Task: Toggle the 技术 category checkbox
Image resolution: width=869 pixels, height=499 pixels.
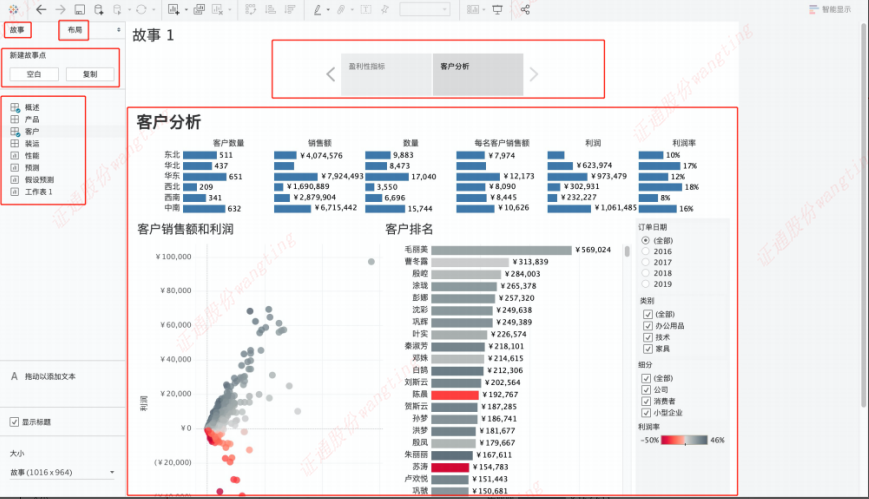Action: point(647,337)
